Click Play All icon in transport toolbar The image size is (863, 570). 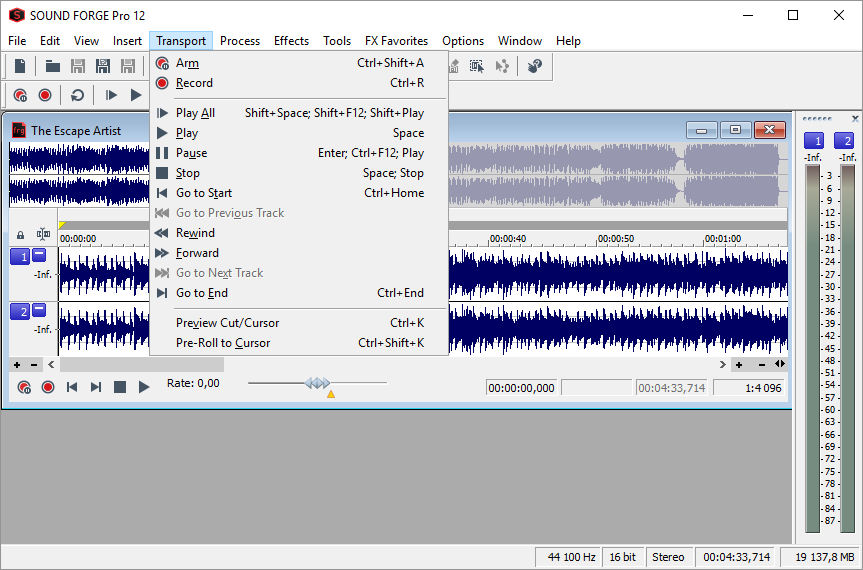click(x=111, y=95)
